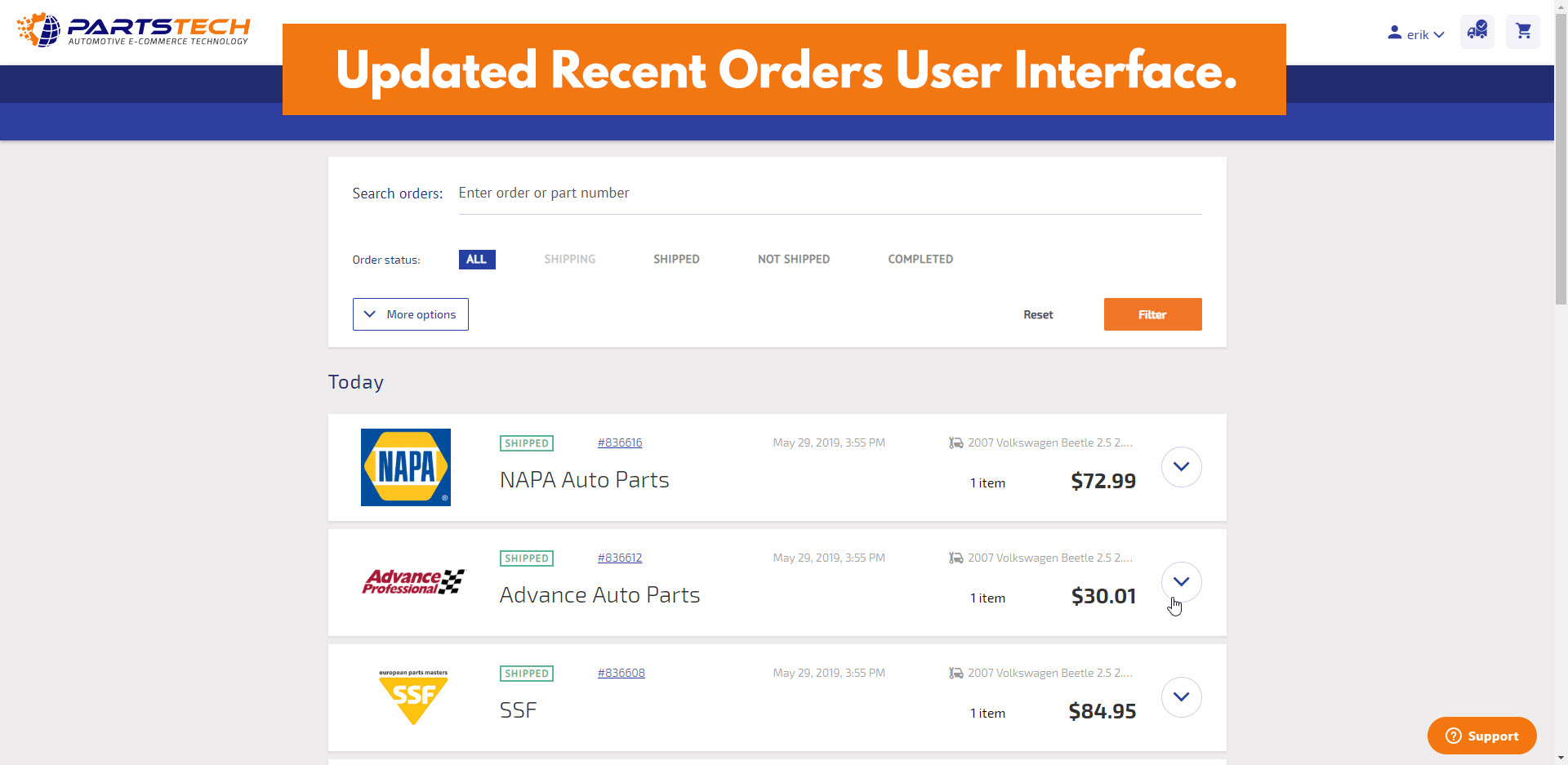1568x765 pixels.
Task: Expand the Advance Auto Parts order details
Action: [x=1181, y=582]
